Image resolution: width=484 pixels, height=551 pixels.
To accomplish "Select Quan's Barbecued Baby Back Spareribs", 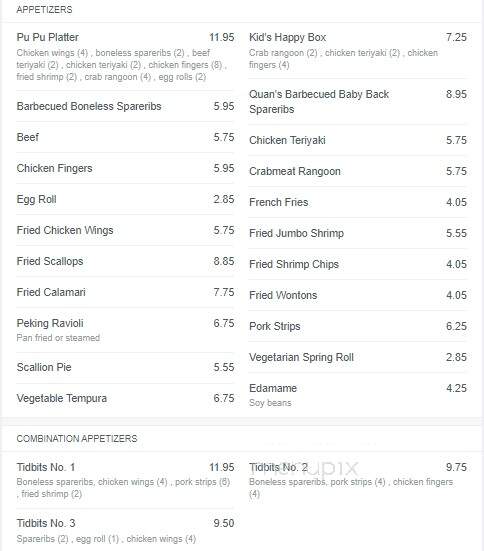I will (358, 102).
